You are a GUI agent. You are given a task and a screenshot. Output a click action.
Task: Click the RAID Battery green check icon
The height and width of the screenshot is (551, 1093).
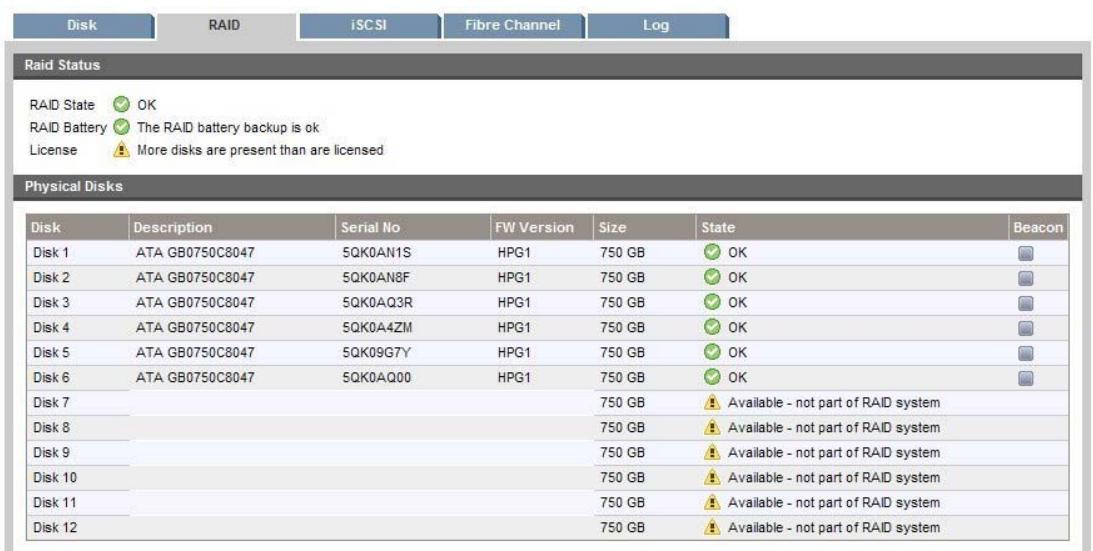pyautogui.click(x=121, y=128)
